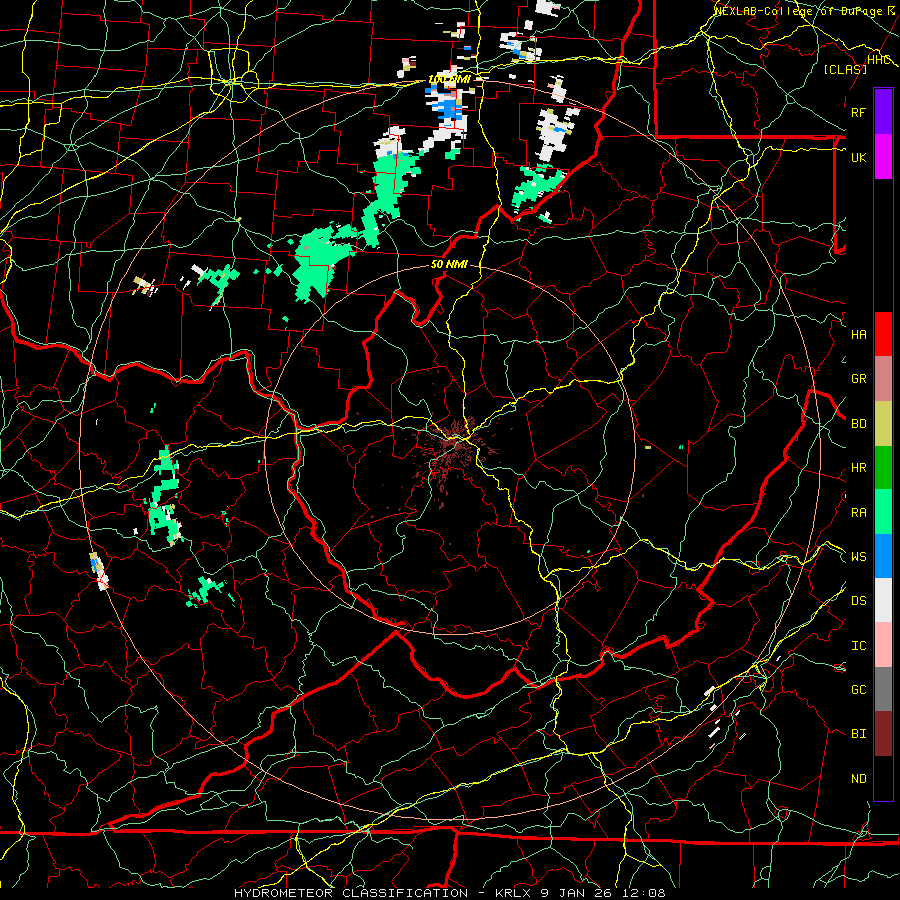Click the HR legend label

click(859, 468)
